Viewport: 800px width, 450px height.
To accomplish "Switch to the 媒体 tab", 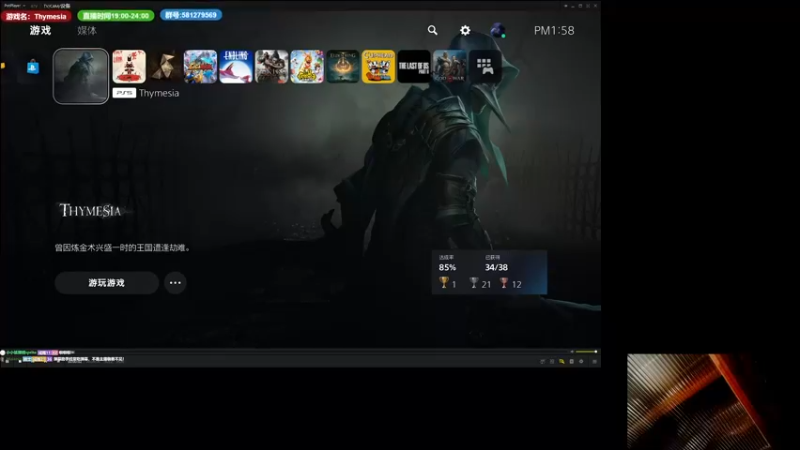I will click(87, 31).
